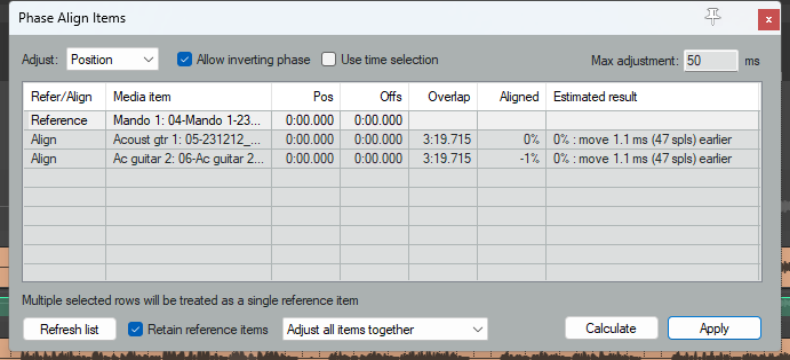Image resolution: width=790 pixels, height=360 pixels.
Task: Click the Offs column header
Action: [x=374, y=97]
